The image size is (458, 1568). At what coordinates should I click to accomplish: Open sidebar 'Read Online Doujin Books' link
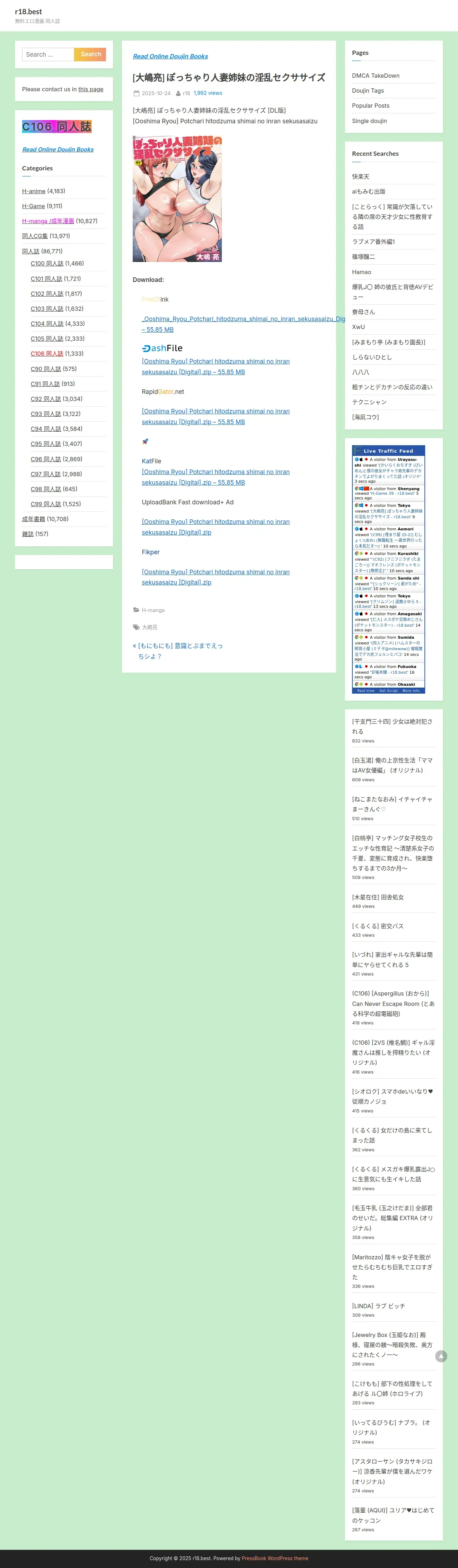coord(58,149)
